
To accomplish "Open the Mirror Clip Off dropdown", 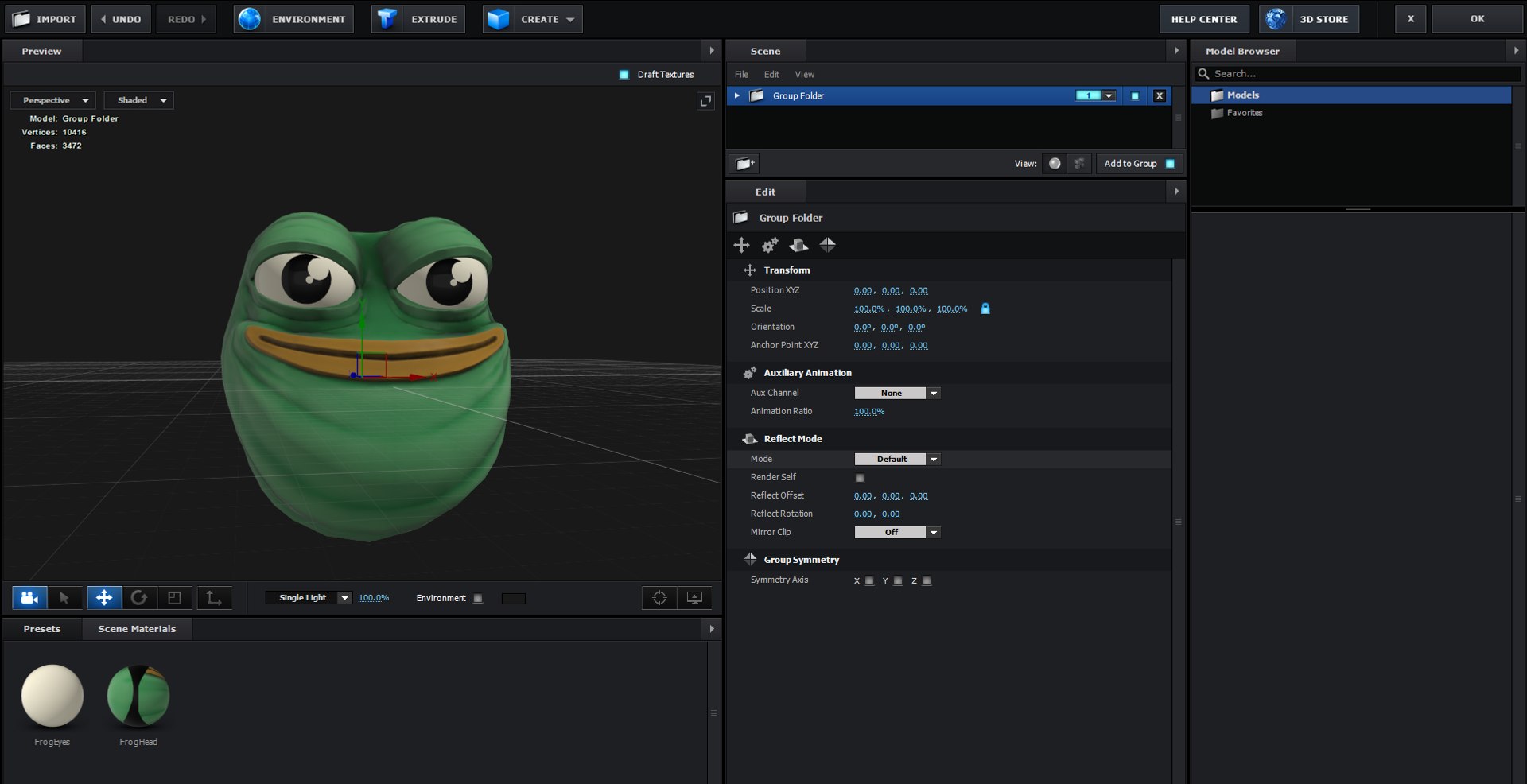I will pos(898,532).
